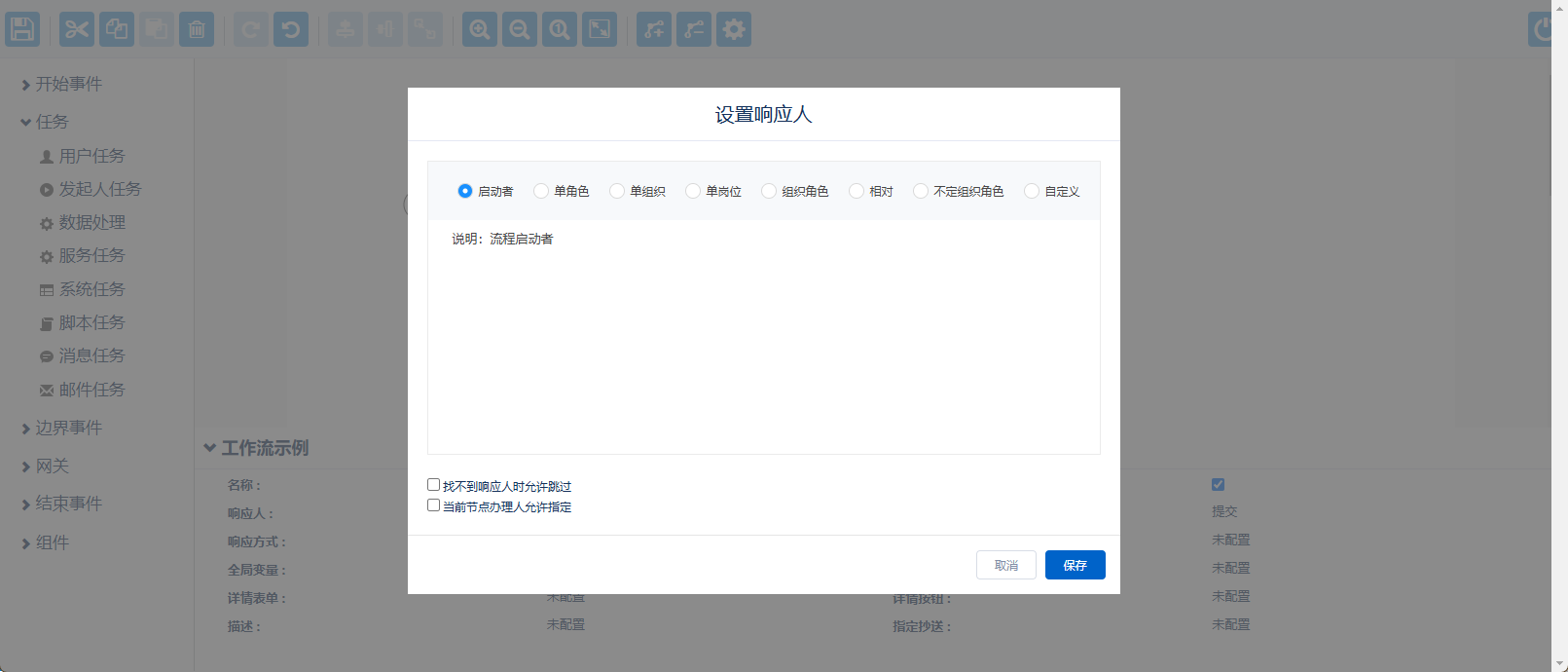
Task: Choose the 自定义 radio option
Action: tap(1032, 191)
